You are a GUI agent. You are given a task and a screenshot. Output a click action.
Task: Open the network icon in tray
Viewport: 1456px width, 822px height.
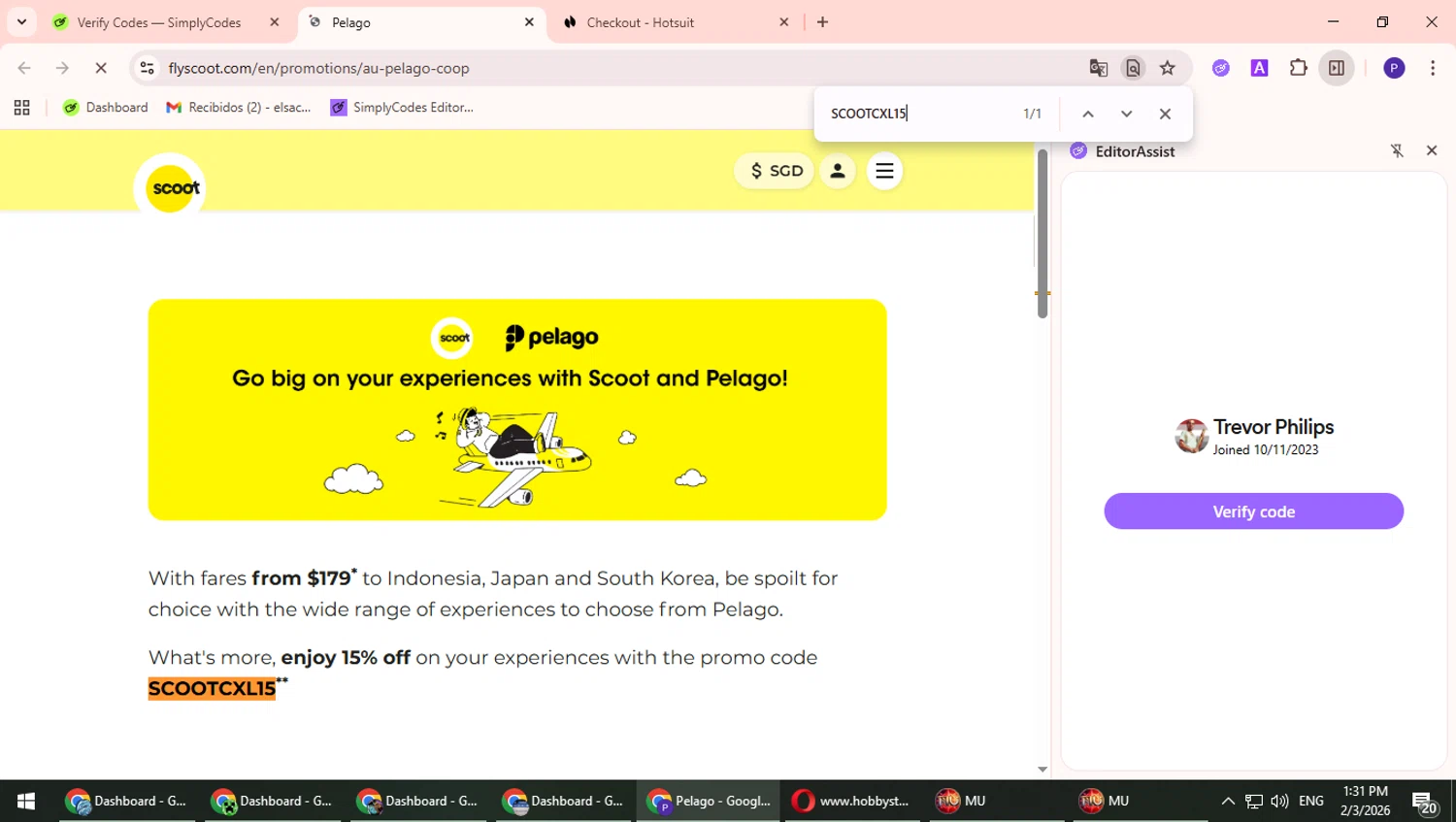tap(1254, 801)
